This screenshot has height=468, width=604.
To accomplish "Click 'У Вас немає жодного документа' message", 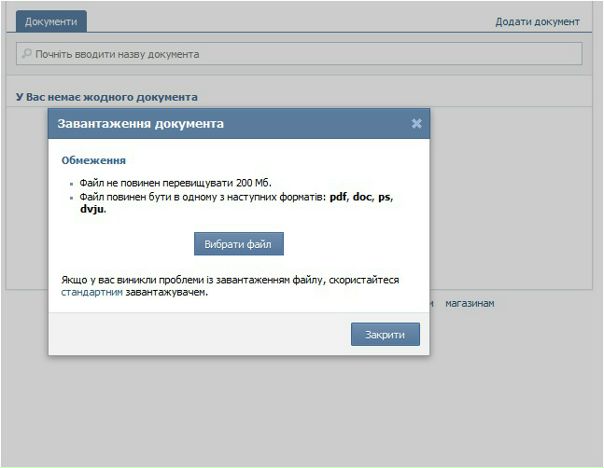I will (x=107, y=97).
